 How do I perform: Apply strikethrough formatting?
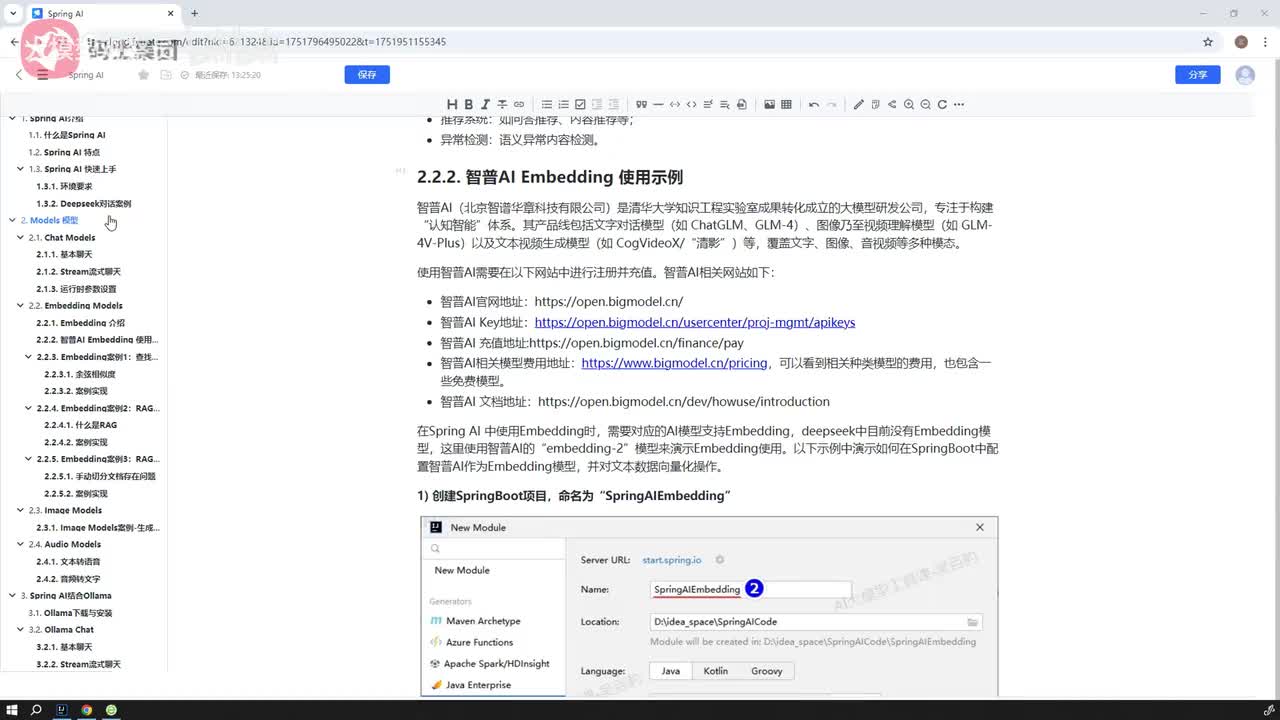pos(502,104)
